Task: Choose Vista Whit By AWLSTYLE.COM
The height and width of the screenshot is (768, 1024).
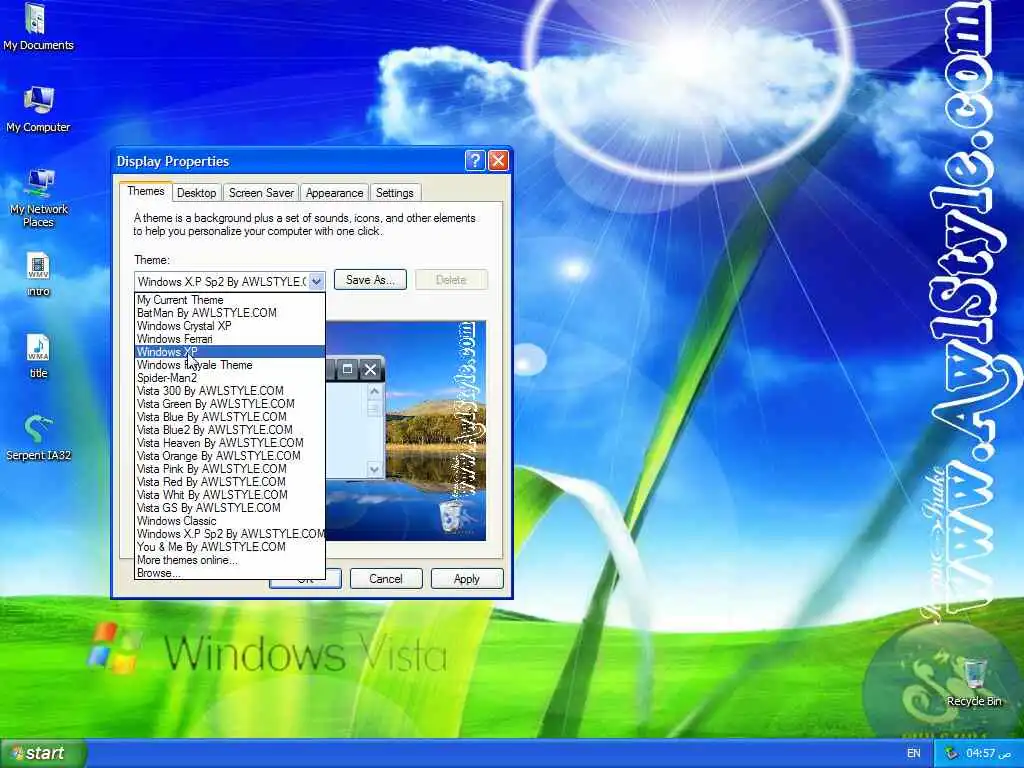Action: (229, 495)
